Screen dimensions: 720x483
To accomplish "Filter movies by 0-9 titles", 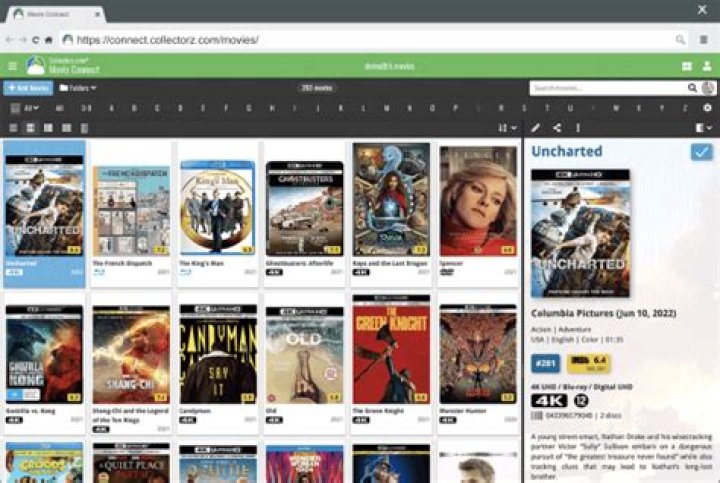I will click(86, 108).
